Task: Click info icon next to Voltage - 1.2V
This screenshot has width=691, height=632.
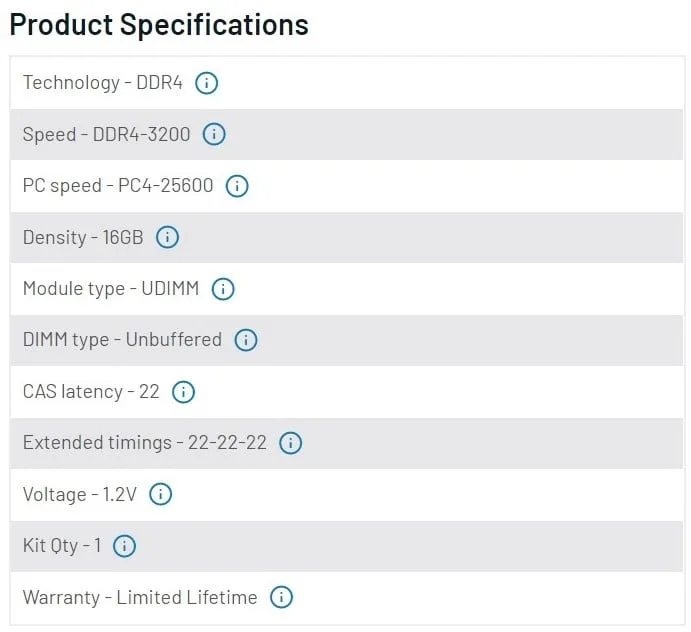Action: tap(160, 494)
